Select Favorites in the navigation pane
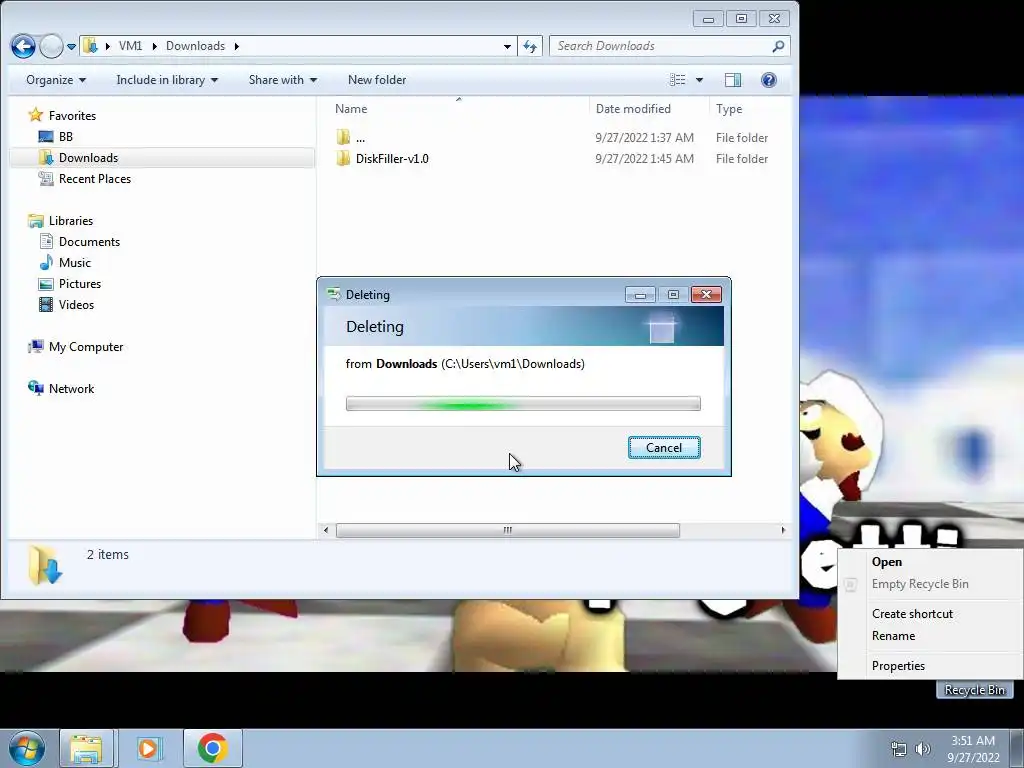The width and height of the screenshot is (1024, 768). [72, 116]
